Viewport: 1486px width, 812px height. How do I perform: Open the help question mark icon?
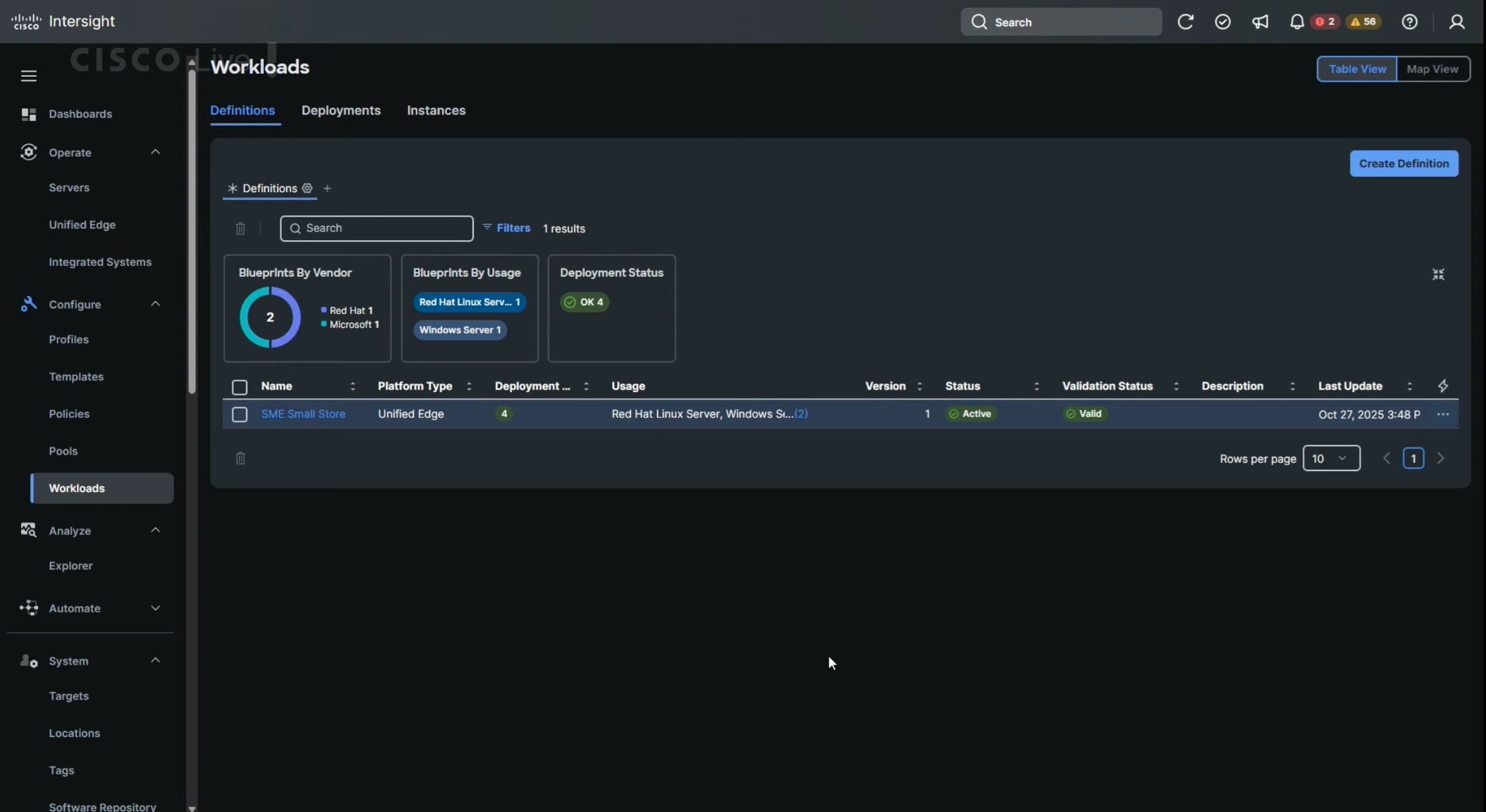pyautogui.click(x=1409, y=22)
